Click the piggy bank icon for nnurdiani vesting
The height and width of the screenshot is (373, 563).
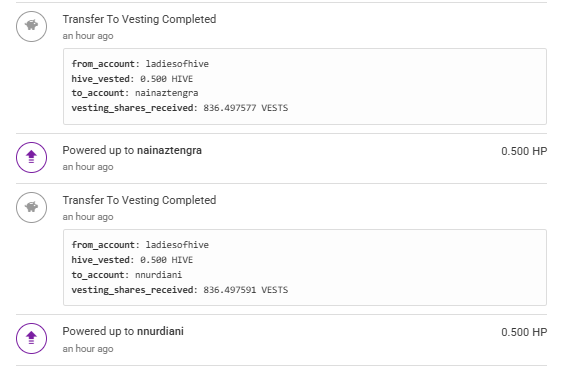coord(32,207)
